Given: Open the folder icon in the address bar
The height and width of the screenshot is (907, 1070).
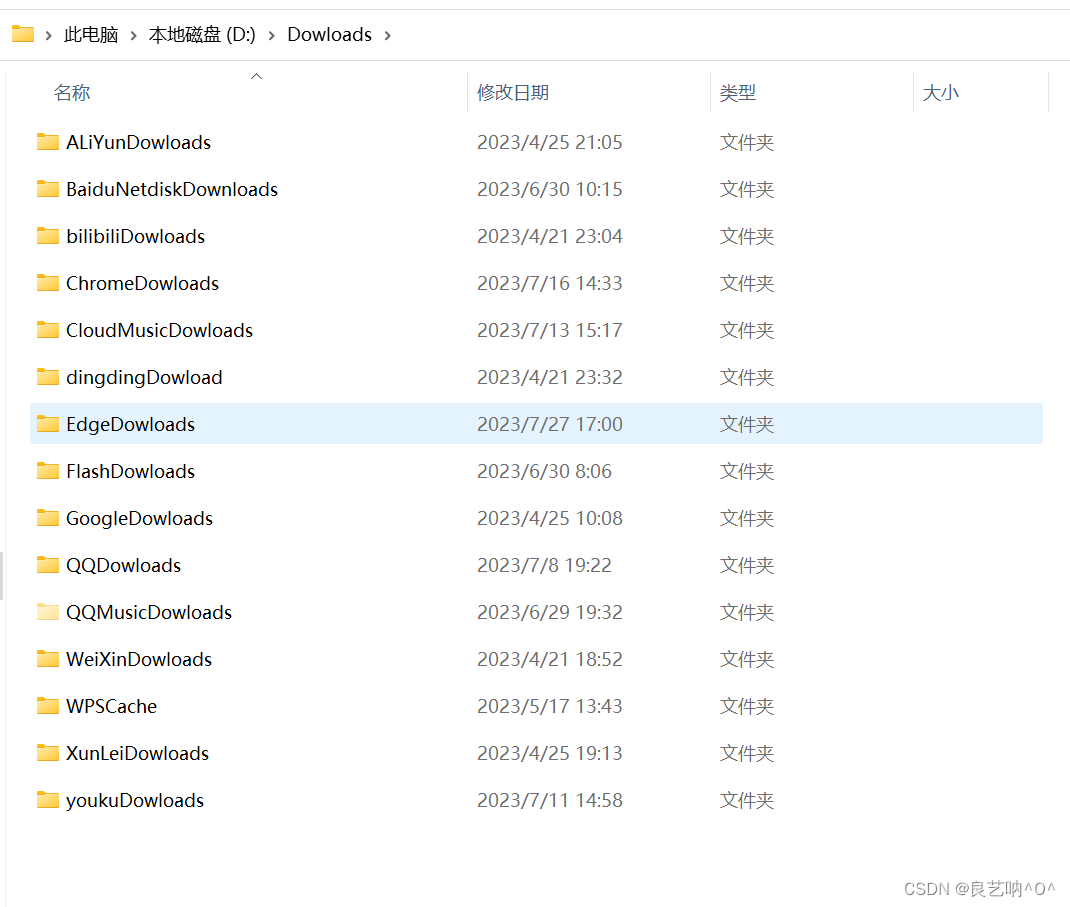Looking at the screenshot, I should pos(22,33).
